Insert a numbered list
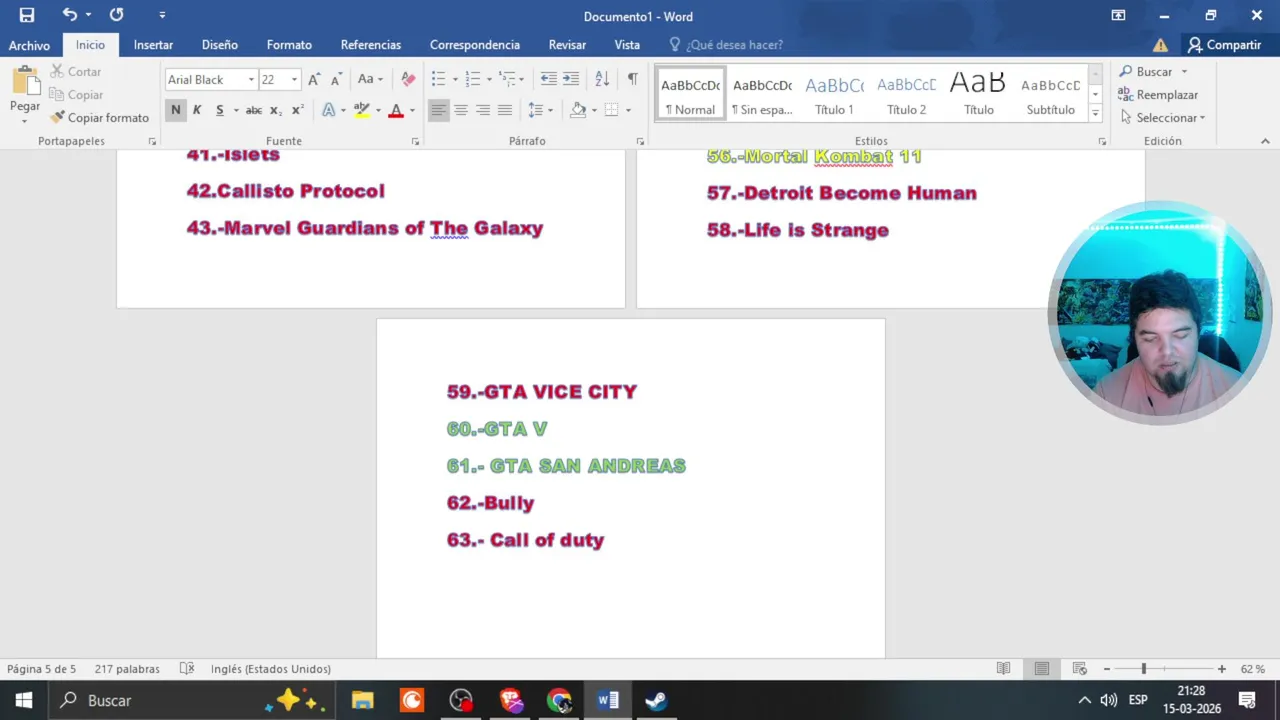Viewport: 1280px width, 720px height. pos(473,79)
